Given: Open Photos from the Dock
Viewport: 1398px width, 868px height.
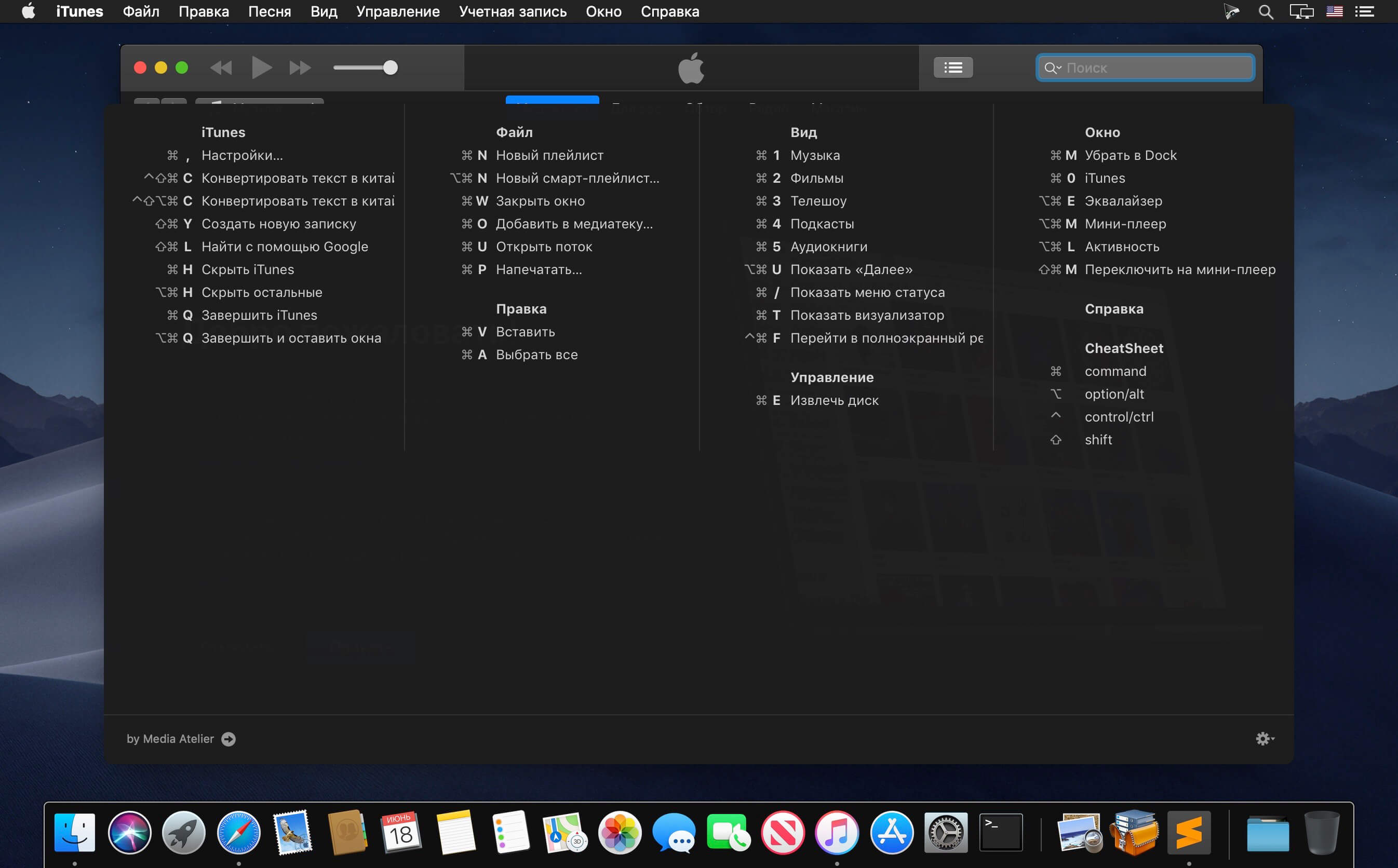Looking at the screenshot, I should pos(620,832).
